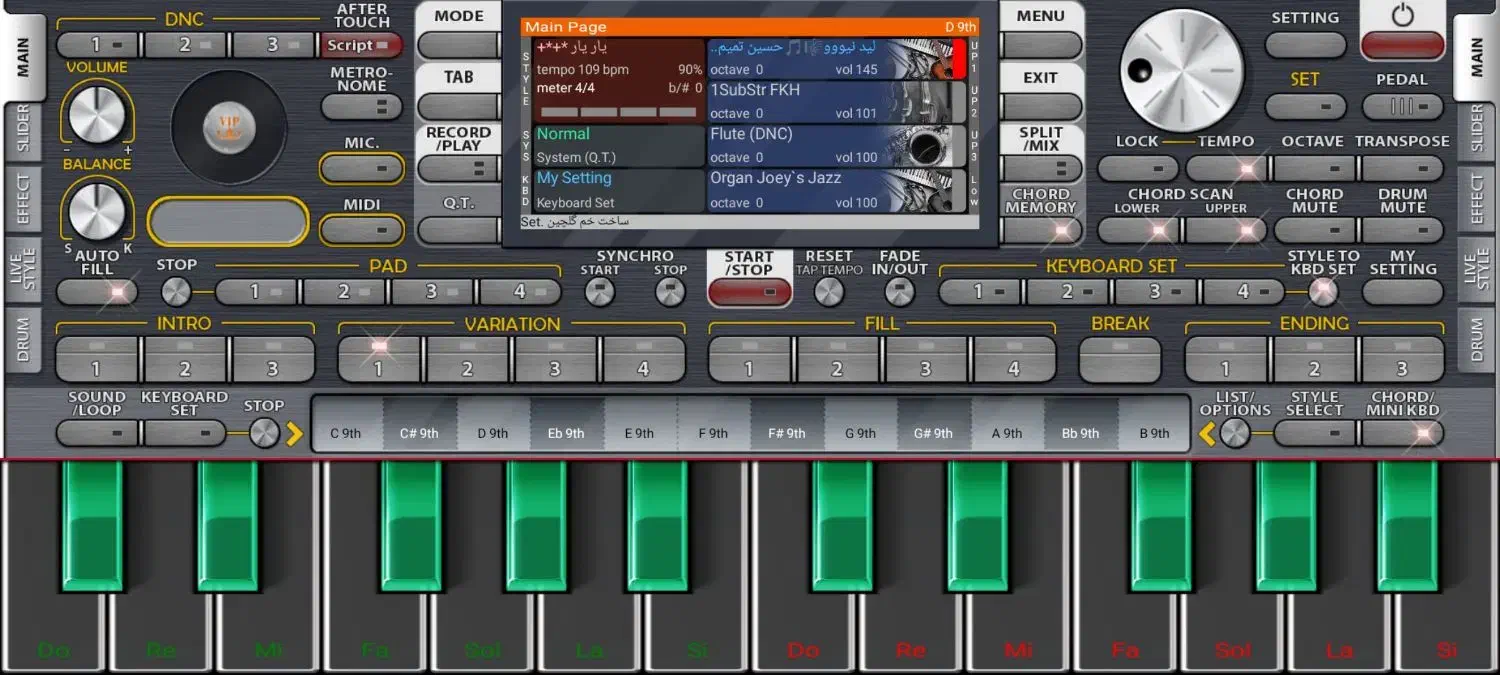
Task: Open the Style Select list
Action: click(x=1314, y=433)
